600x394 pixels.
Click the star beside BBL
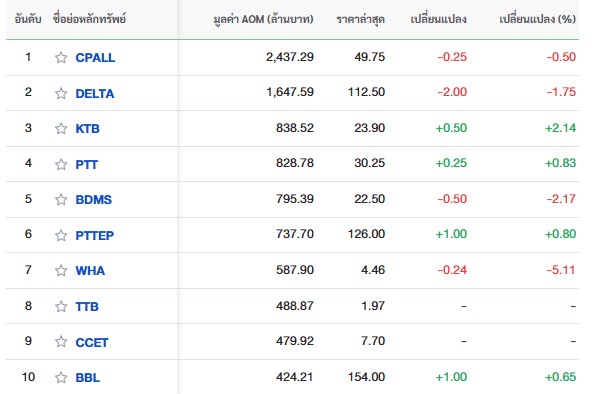click(61, 378)
